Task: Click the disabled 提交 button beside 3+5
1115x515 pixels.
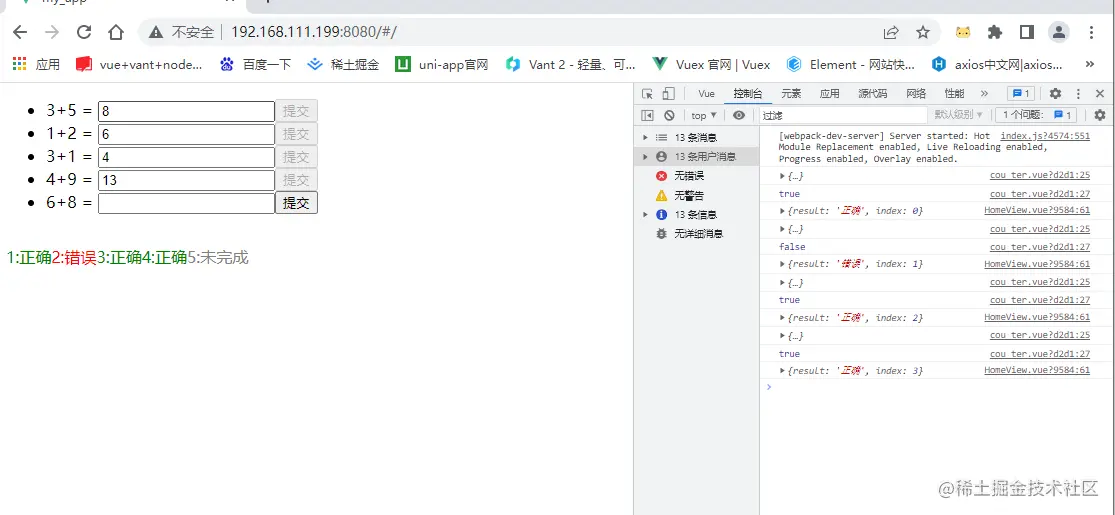Action: (x=296, y=111)
